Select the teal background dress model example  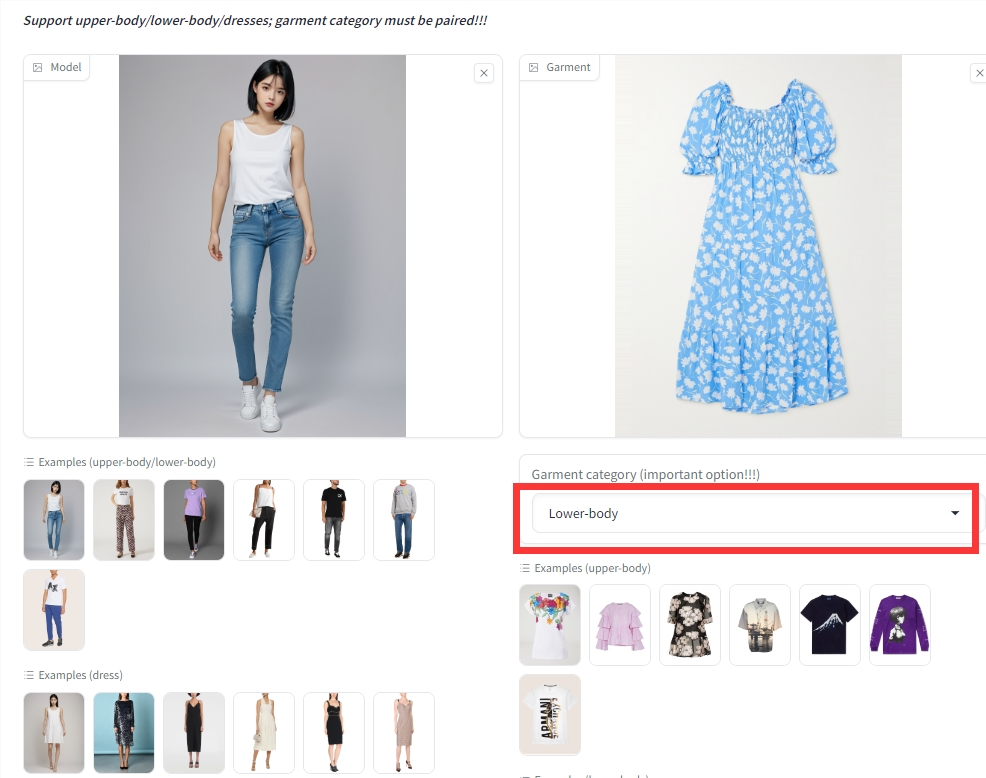[124, 733]
